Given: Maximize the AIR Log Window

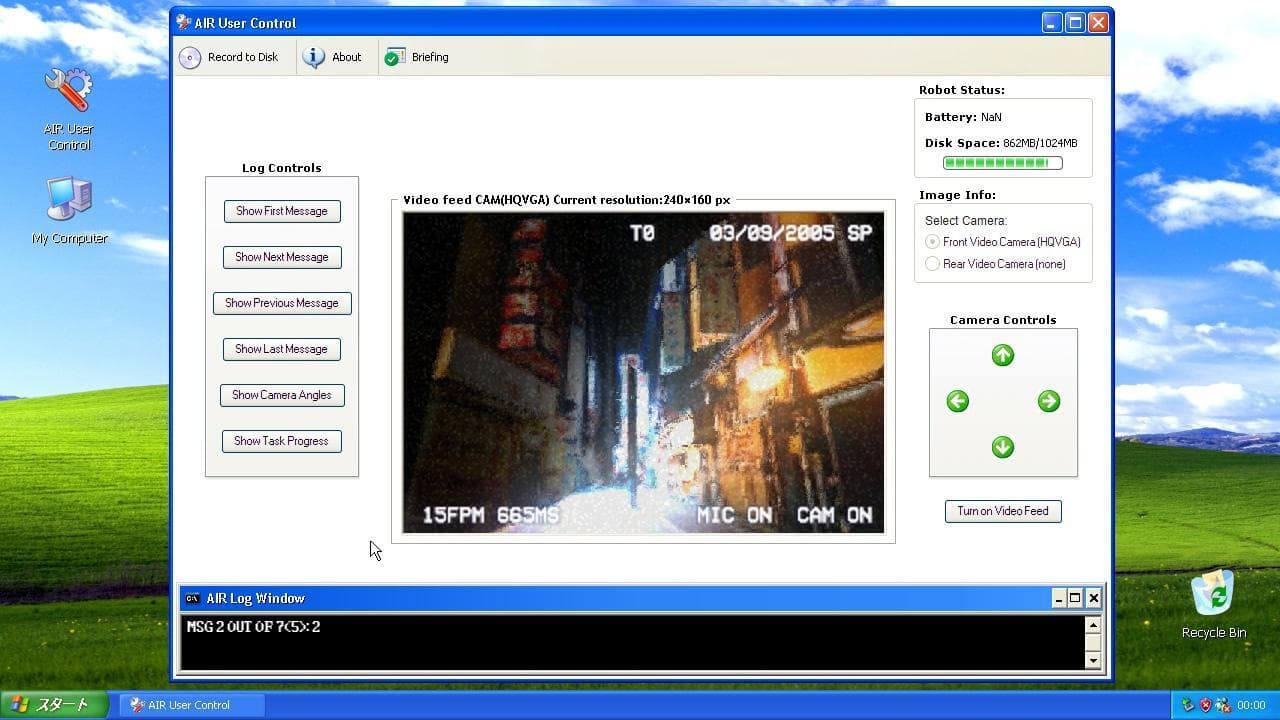Looking at the screenshot, I should [1075, 598].
